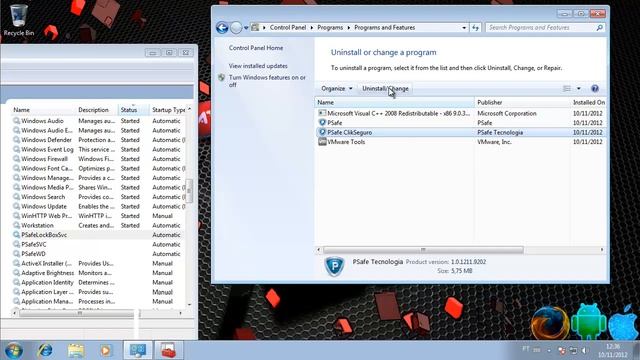Select the PSafeWD service row
The image size is (640, 360).
point(98,253)
